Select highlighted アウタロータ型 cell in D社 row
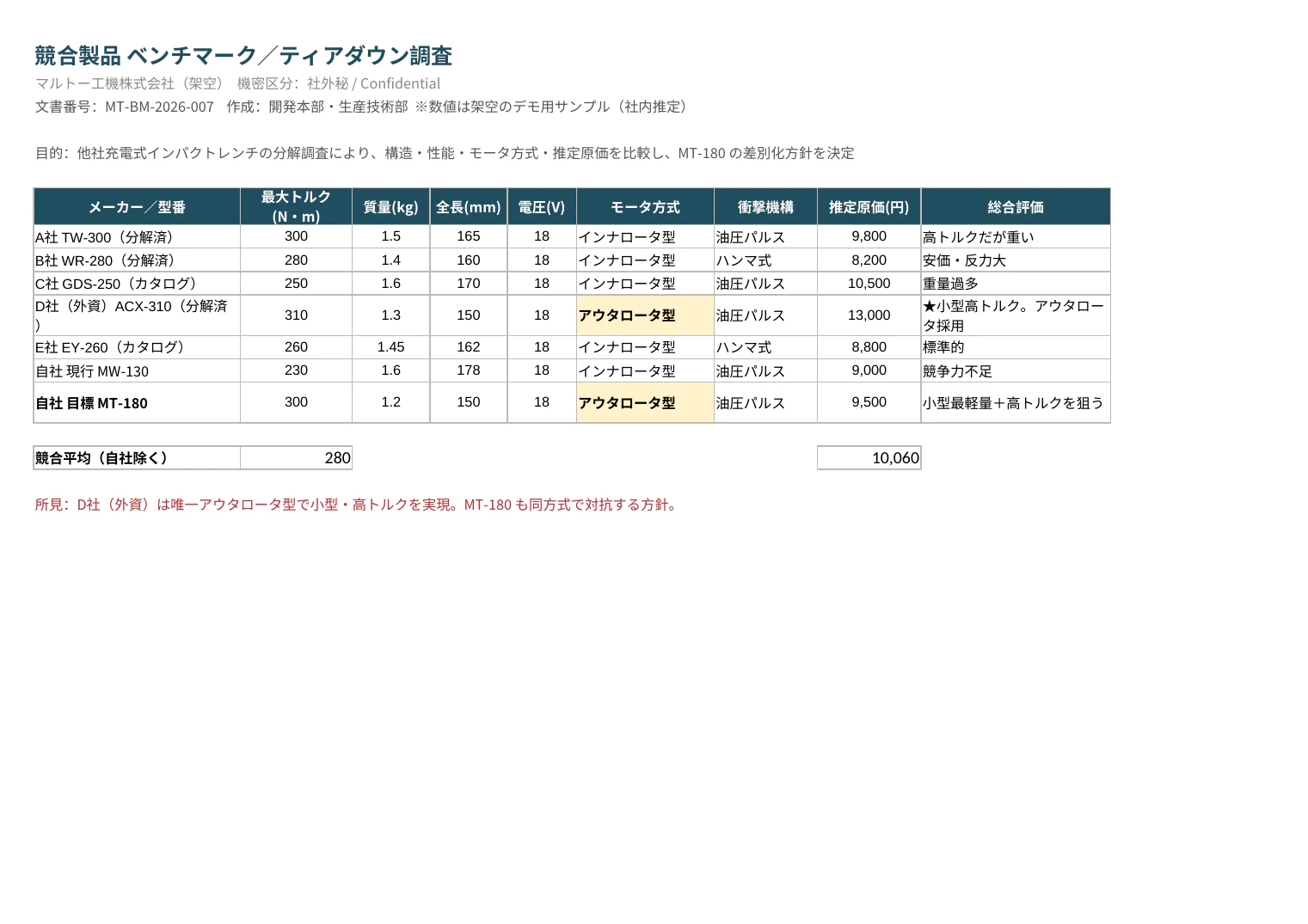Viewport: 1308px width, 924px height. pyautogui.click(x=645, y=315)
